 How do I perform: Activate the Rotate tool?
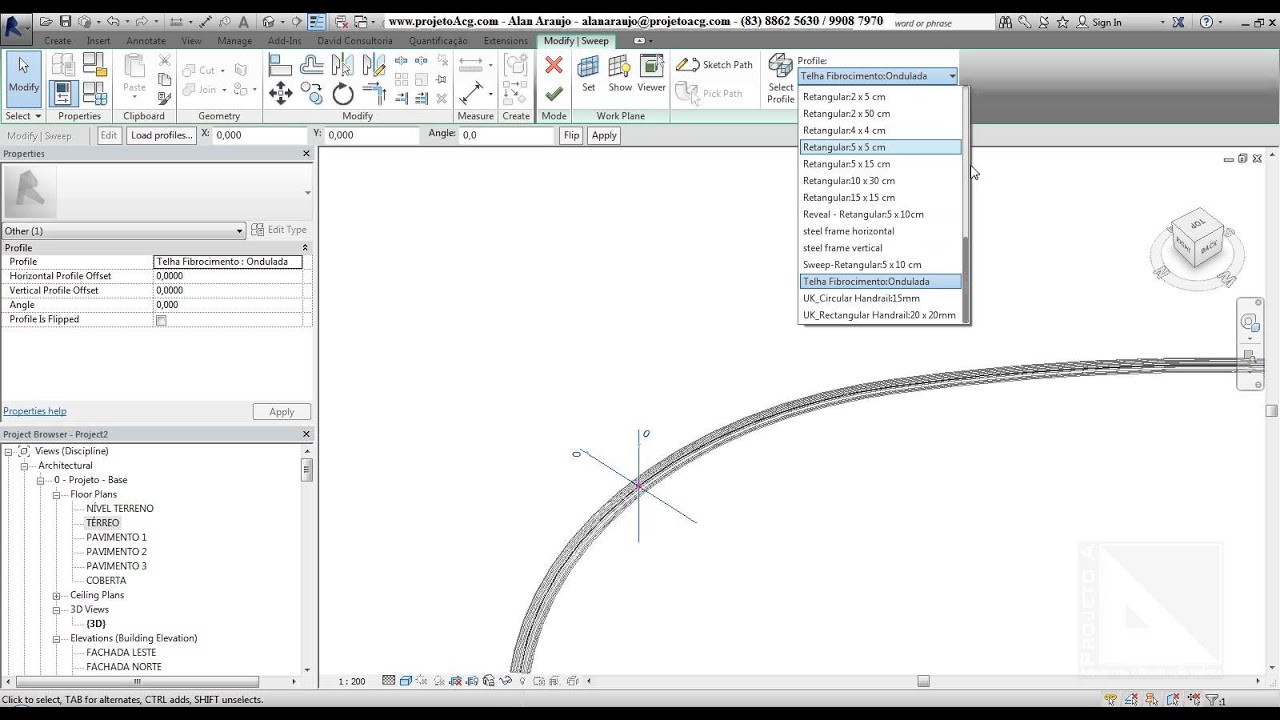click(343, 94)
